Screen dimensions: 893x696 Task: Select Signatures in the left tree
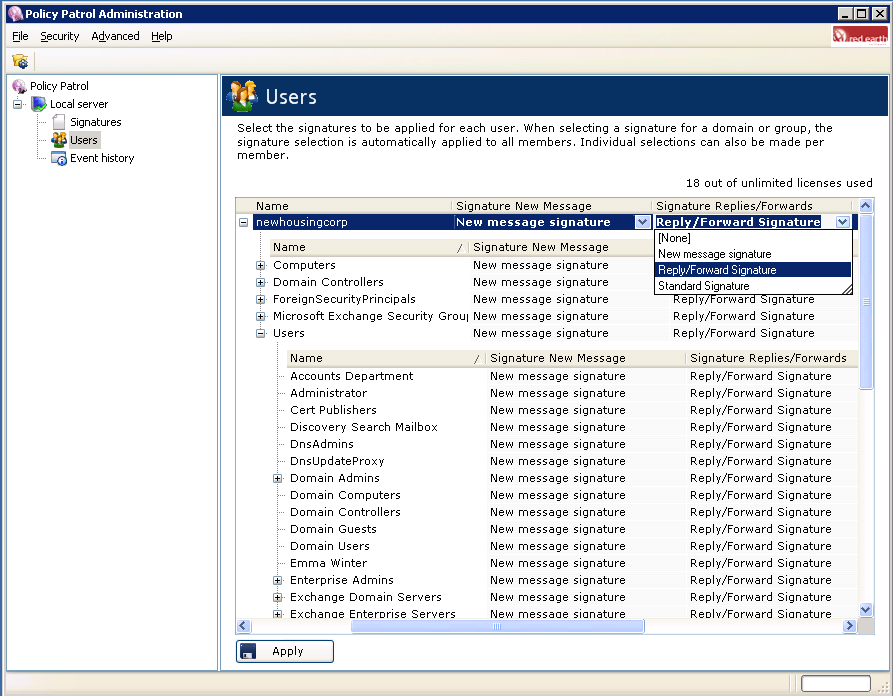pyautogui.click(x=96, y=122)
